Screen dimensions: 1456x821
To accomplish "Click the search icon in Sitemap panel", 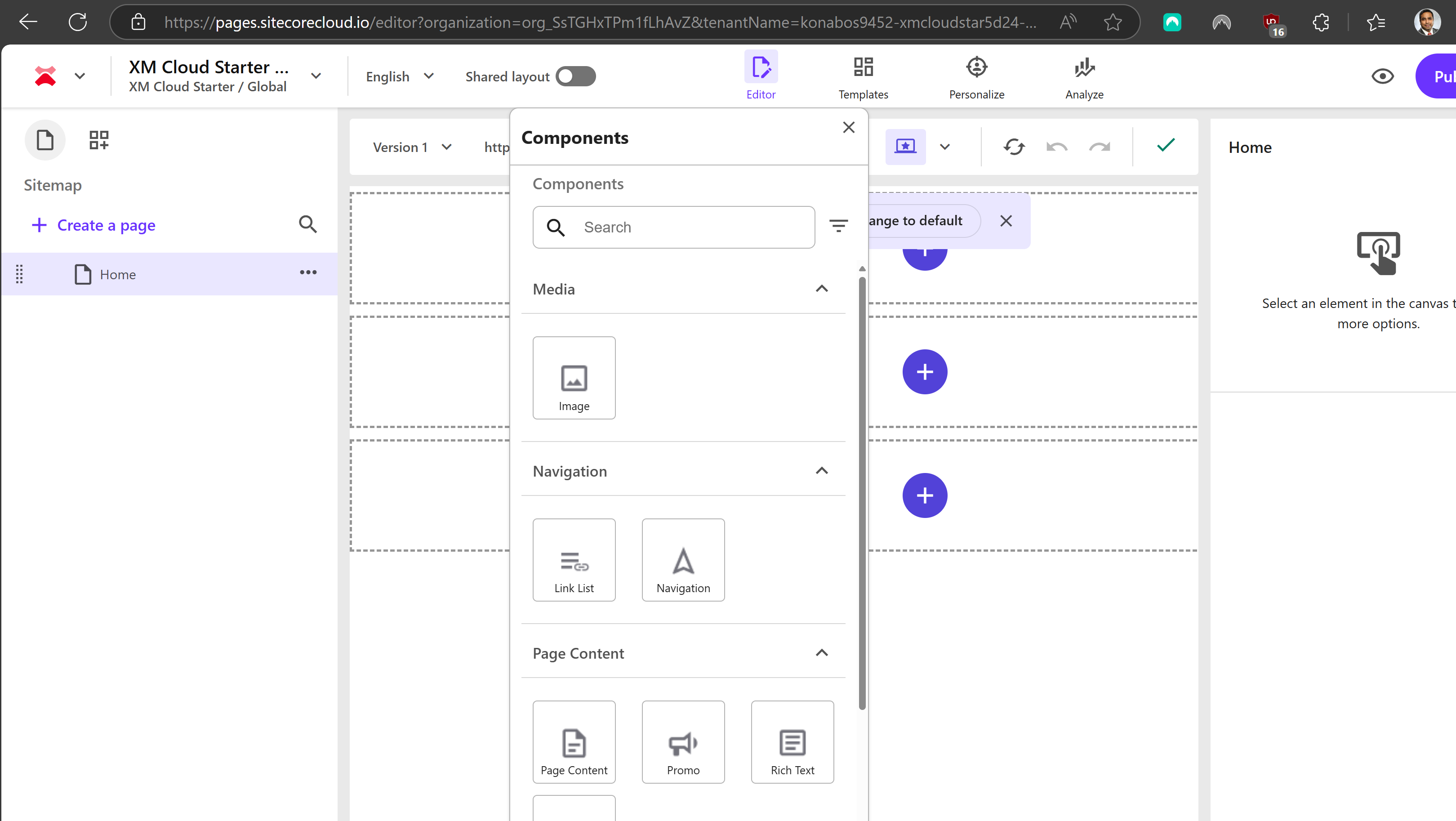I will point(307,224).
